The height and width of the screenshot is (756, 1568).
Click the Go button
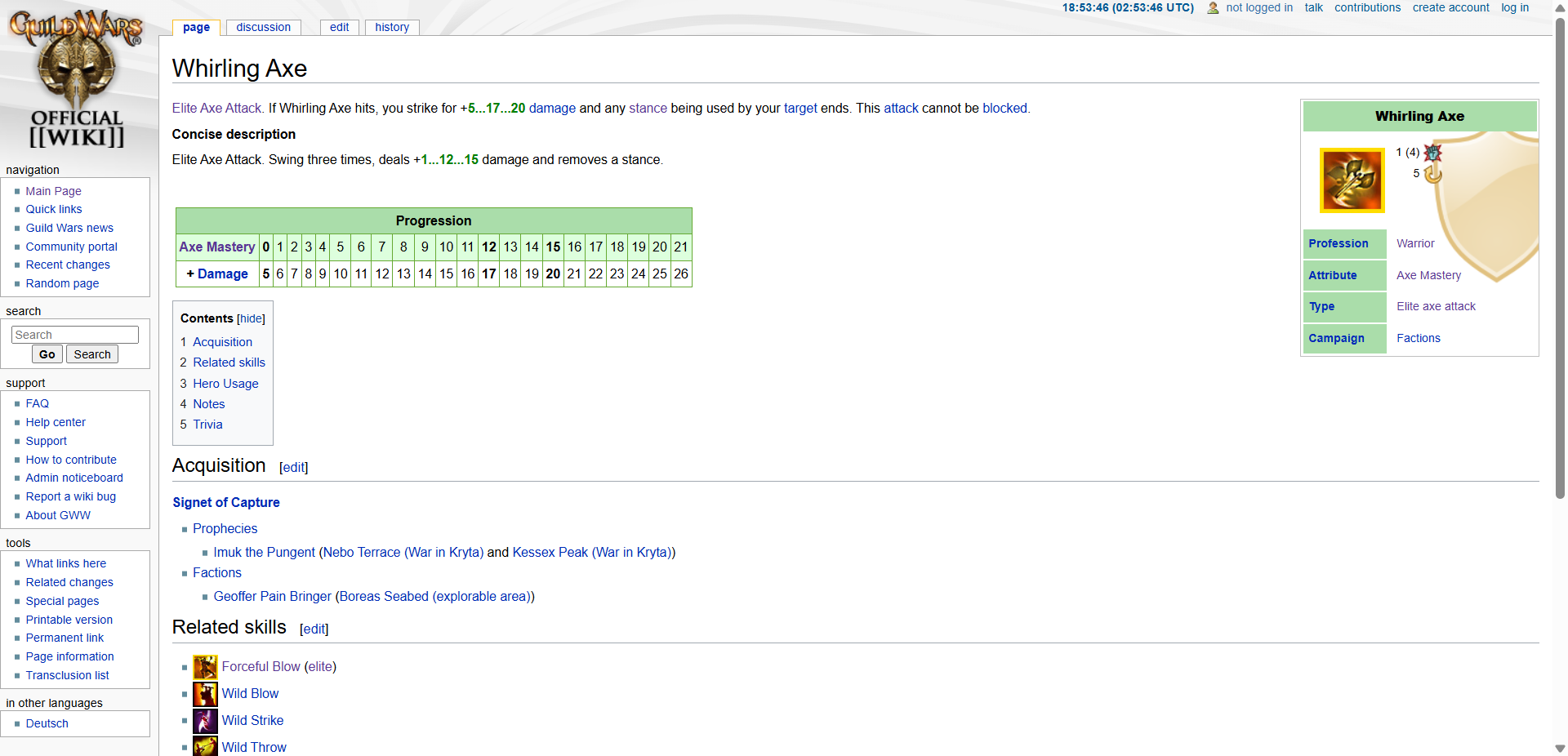[x=47, y=354]
